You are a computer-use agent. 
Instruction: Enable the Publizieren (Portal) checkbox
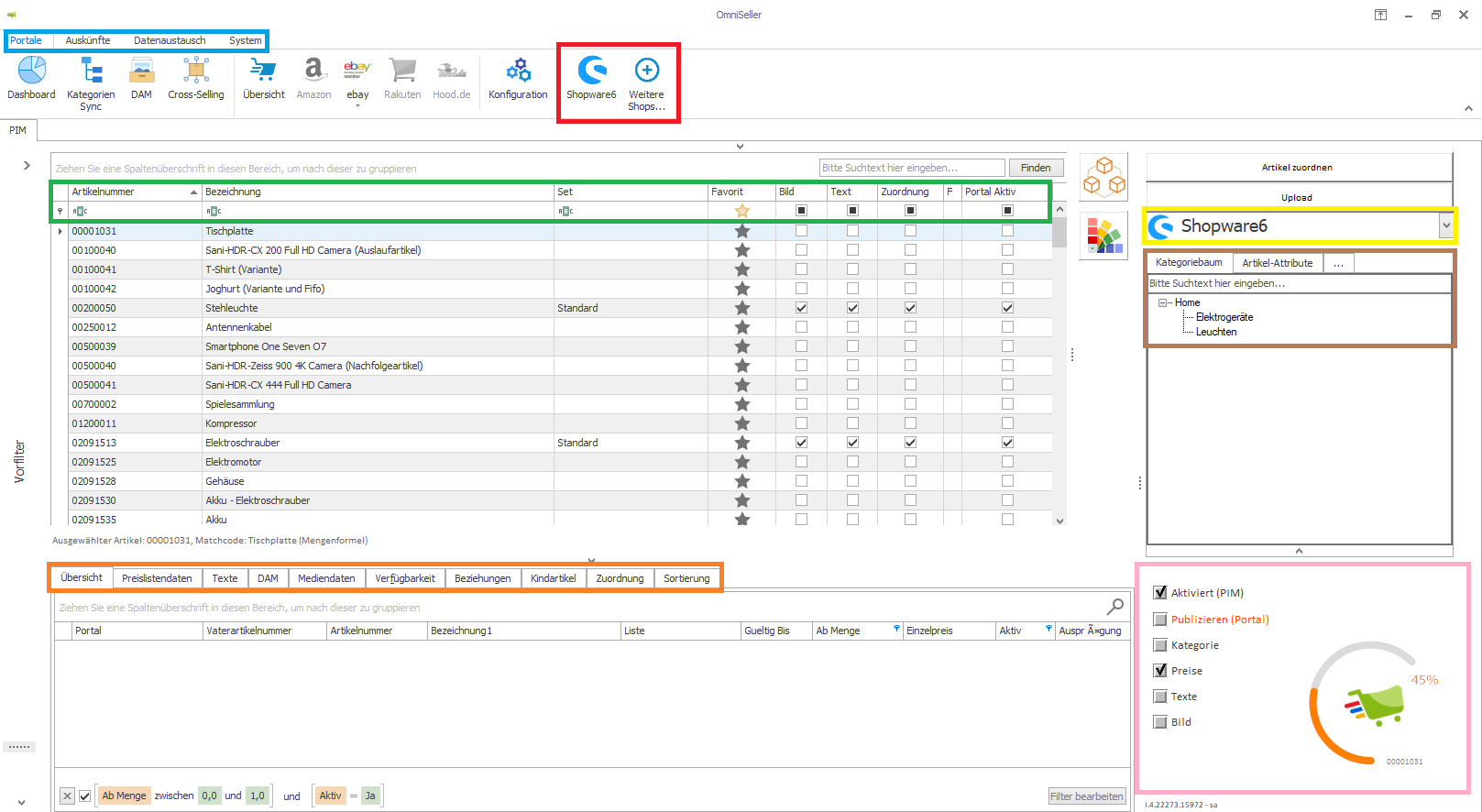[x=1160, y=620]
